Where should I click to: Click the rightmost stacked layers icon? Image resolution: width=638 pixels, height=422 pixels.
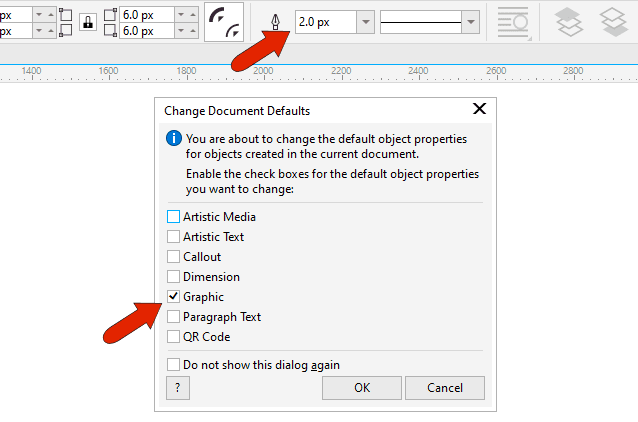tap(613, 21)
